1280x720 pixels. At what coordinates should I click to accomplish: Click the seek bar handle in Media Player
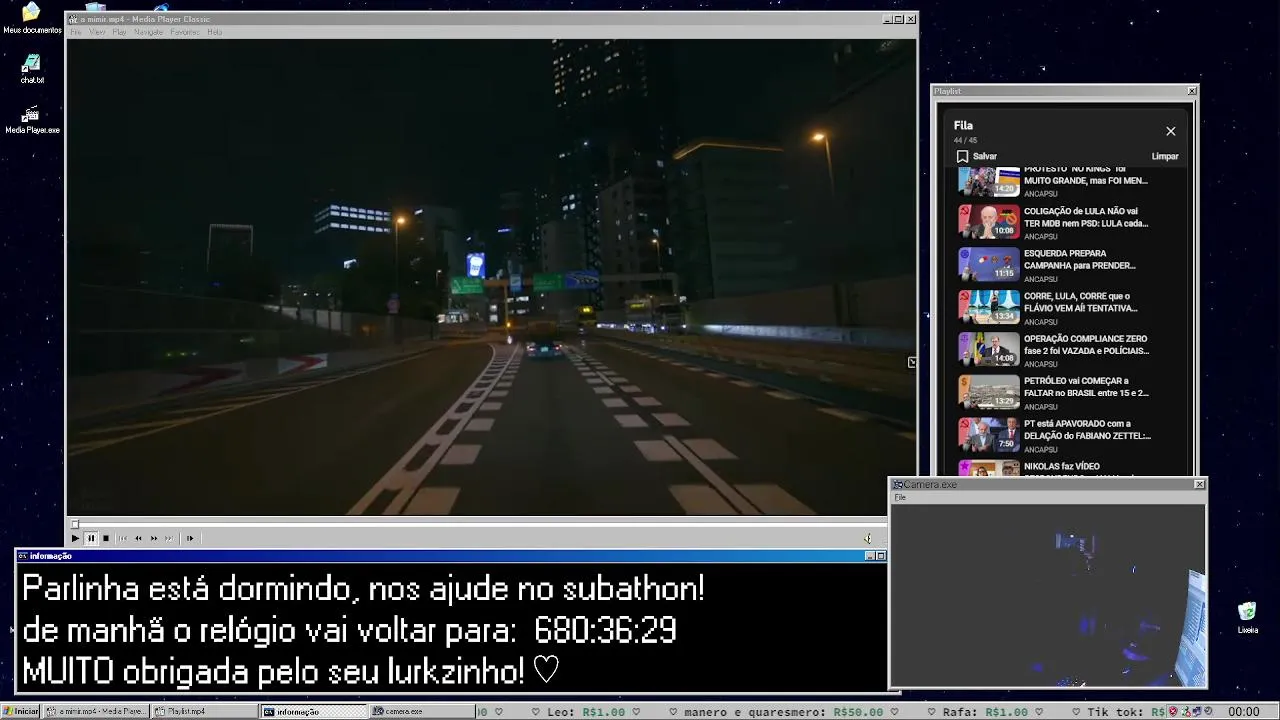[x=74, y=523]
